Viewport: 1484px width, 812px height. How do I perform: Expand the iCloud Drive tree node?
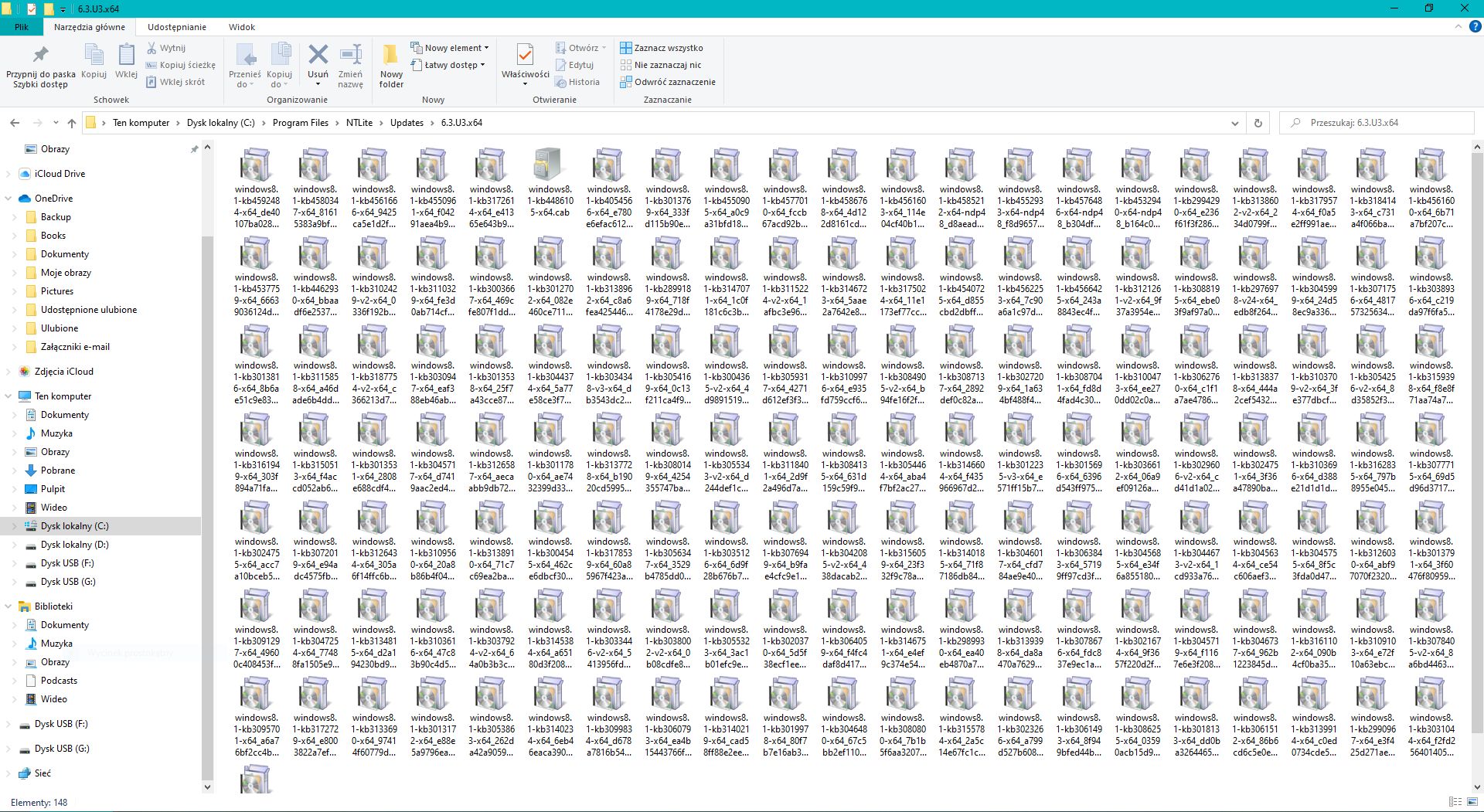(x=9, y=174)
